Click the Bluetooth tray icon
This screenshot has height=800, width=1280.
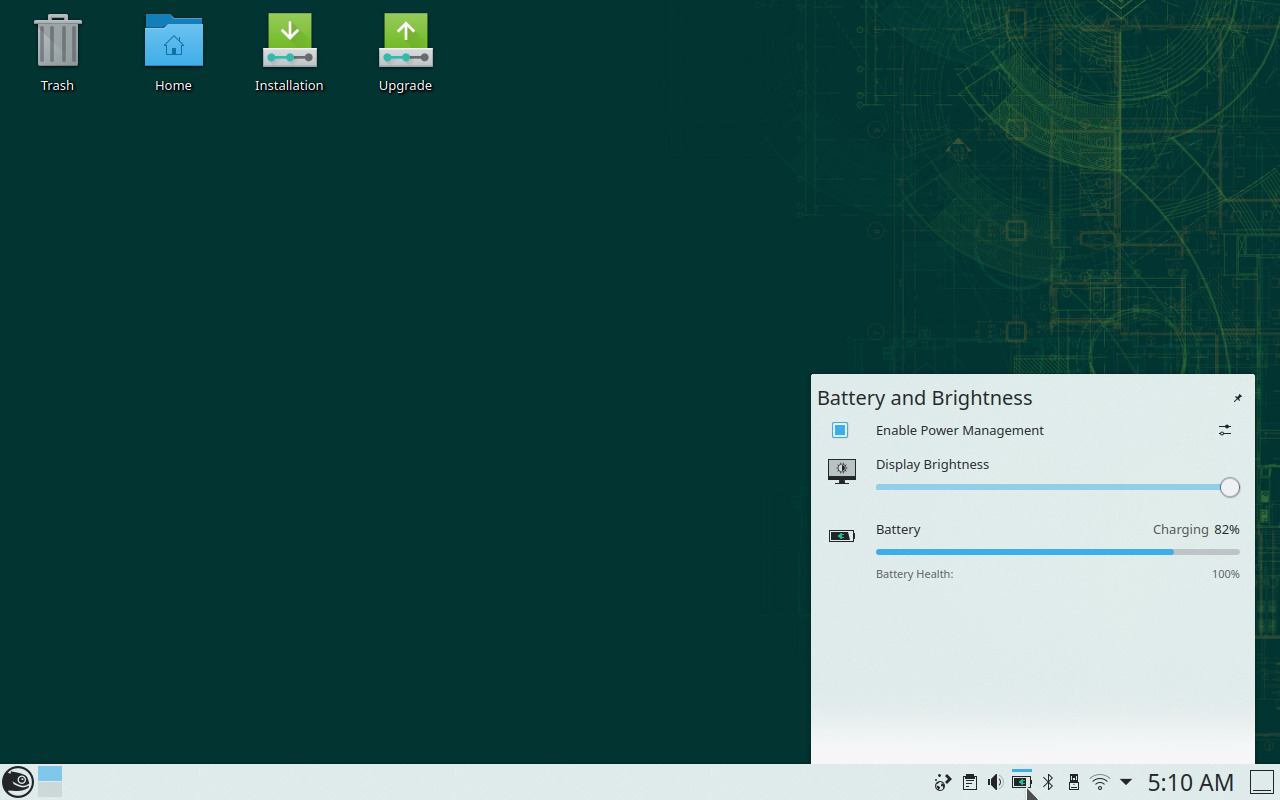click(x=1048, y=782)
